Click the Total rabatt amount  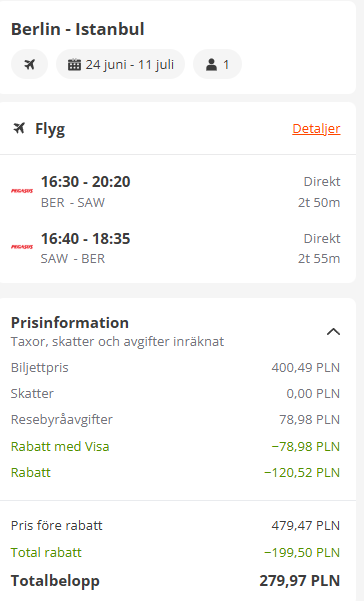coord(302,552)
